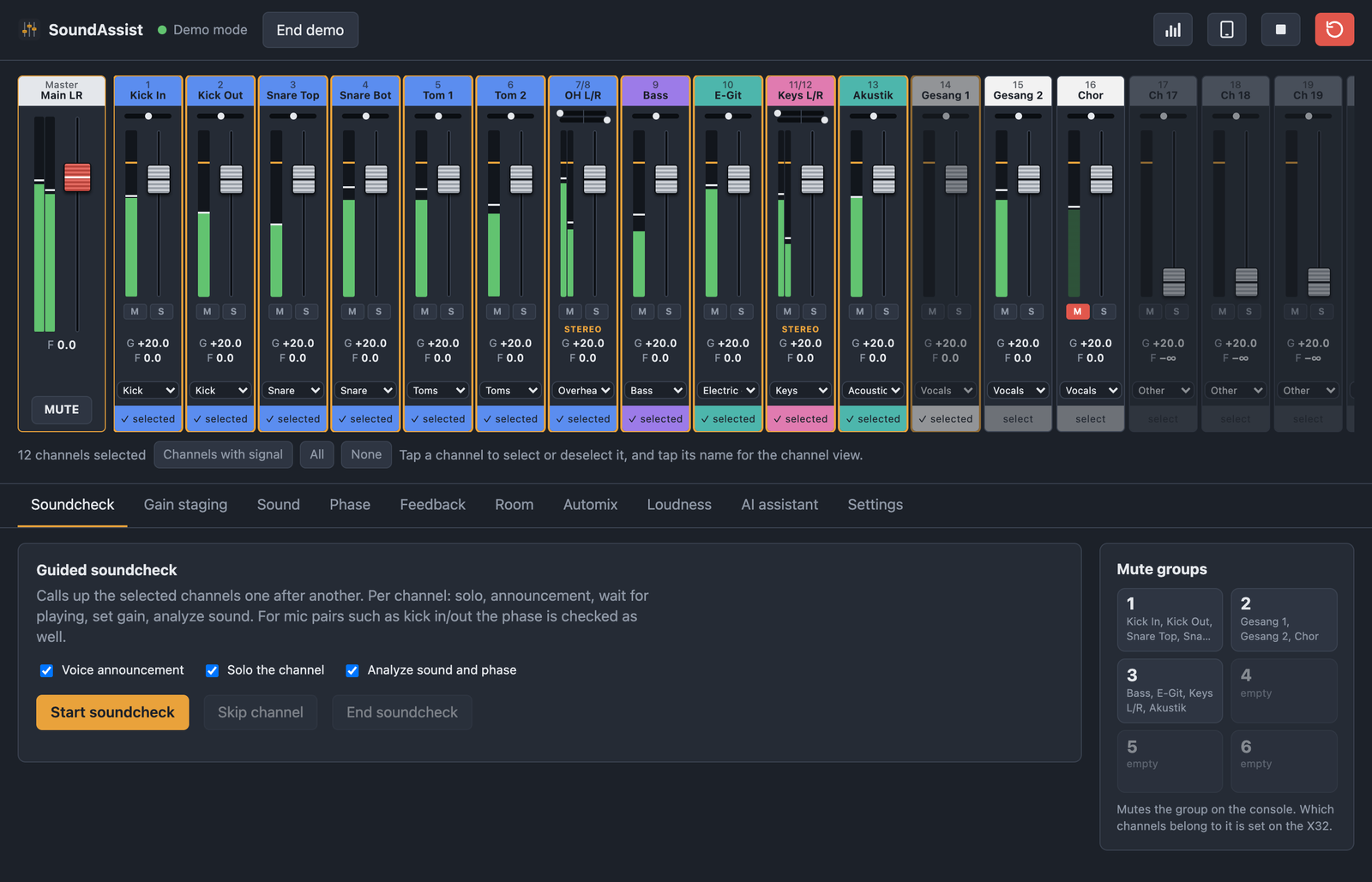This screenshot has width=1372, height=882.
Task: Open the Chor Vocals type dropdown
Action: click(1091, 391)
